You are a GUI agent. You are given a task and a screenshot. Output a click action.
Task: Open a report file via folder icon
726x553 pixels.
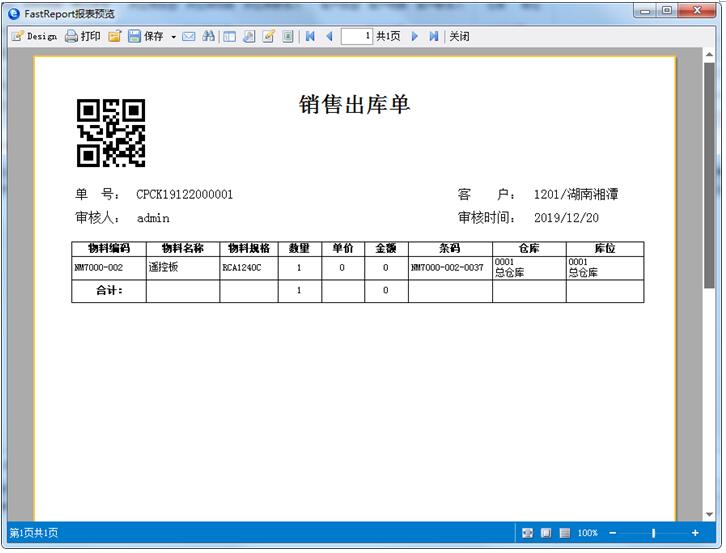tap(114, 36)
